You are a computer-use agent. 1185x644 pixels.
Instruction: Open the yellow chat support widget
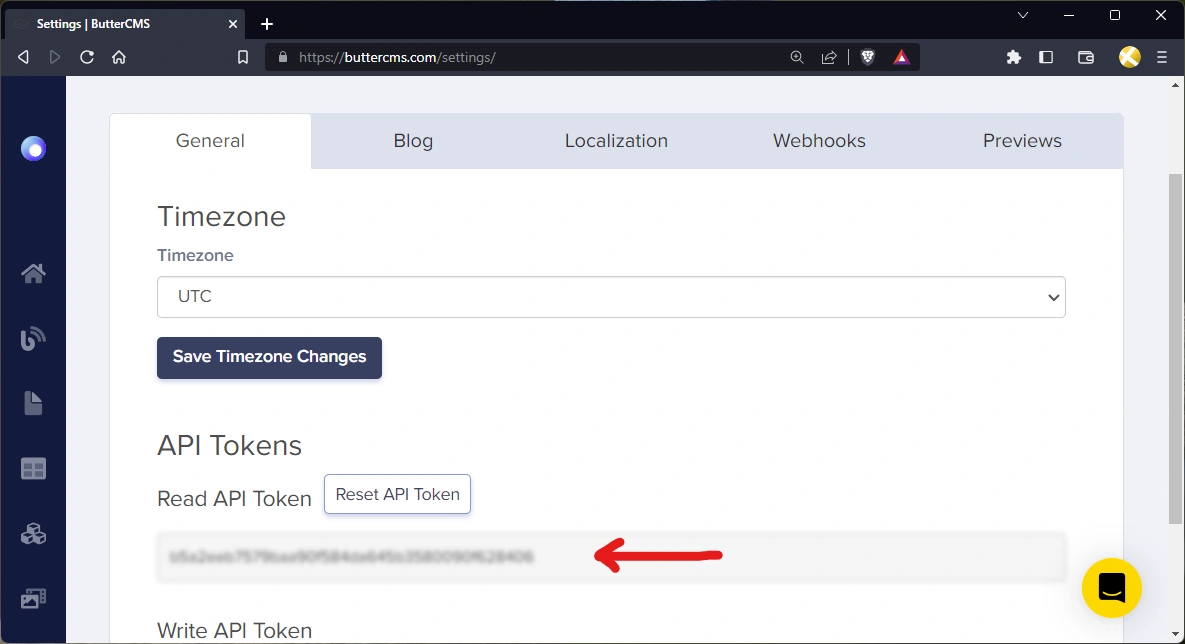click(x=1112, y=588)
